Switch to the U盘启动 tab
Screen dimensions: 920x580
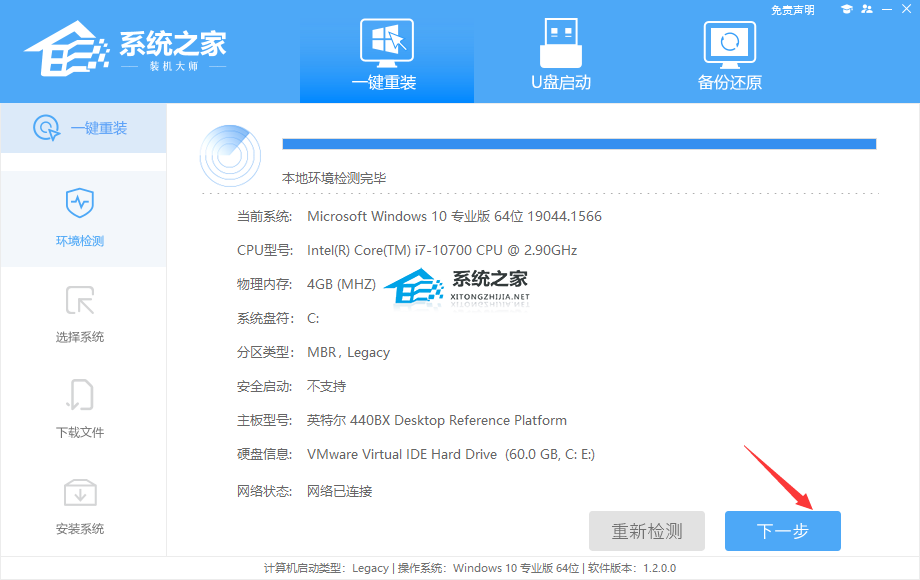(561, 53)
